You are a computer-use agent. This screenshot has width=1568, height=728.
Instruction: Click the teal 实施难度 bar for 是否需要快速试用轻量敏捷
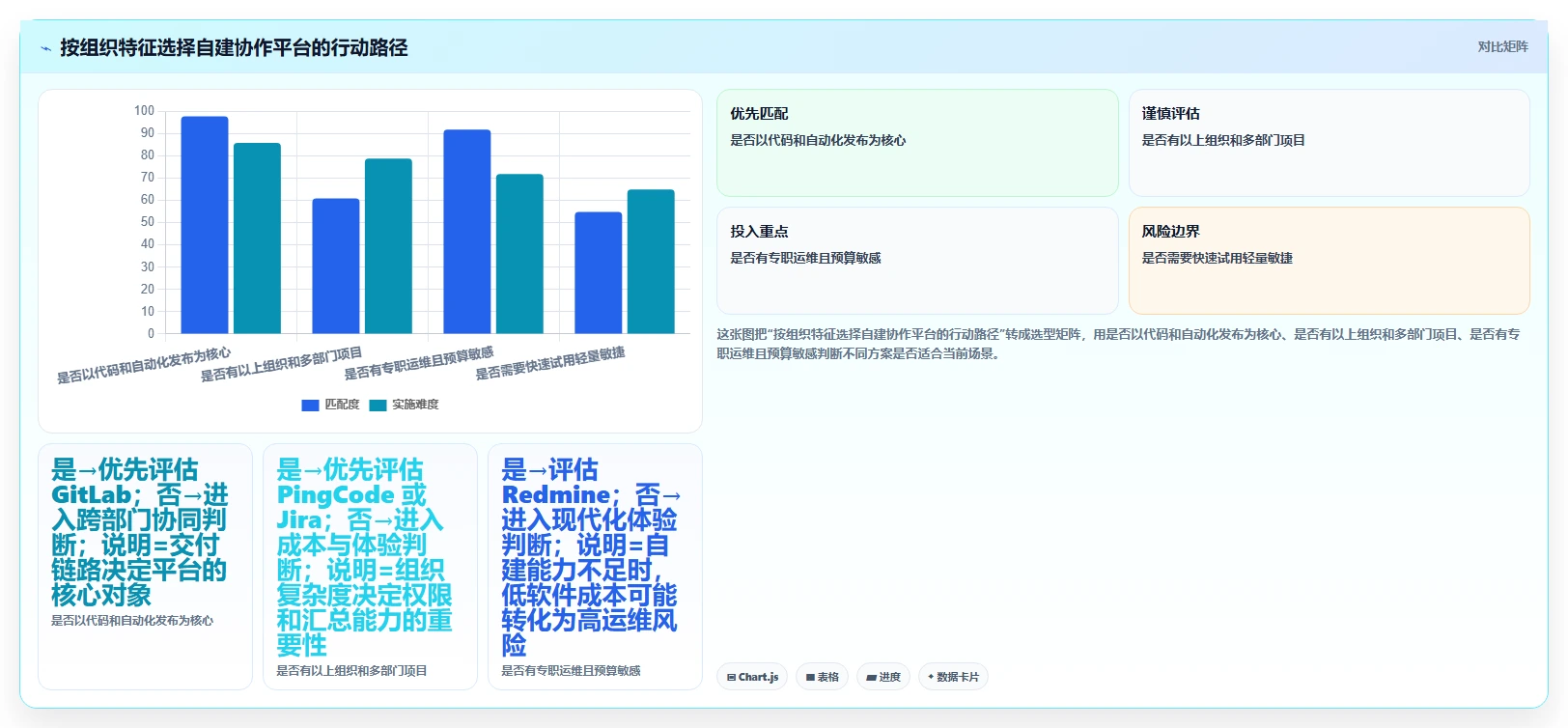coord(651,262)
